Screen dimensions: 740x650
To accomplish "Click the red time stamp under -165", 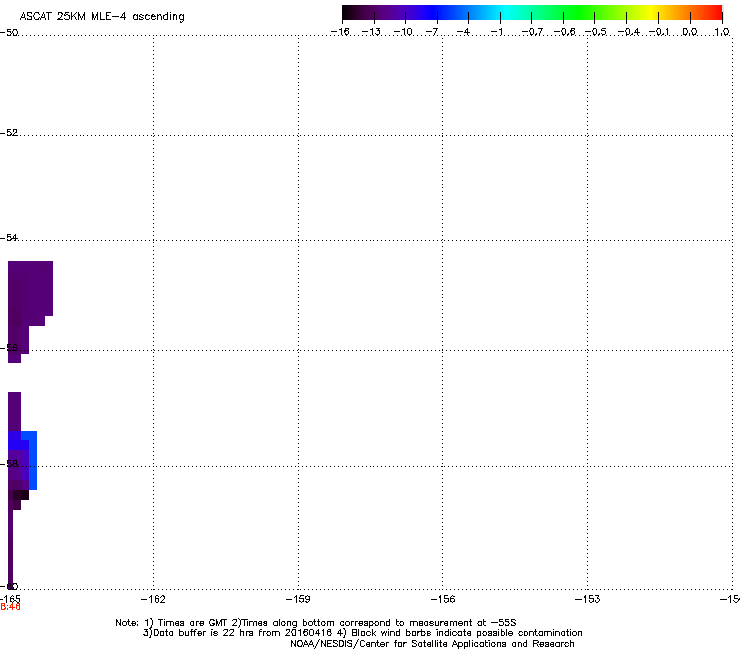I will click(x=10, y=607).
